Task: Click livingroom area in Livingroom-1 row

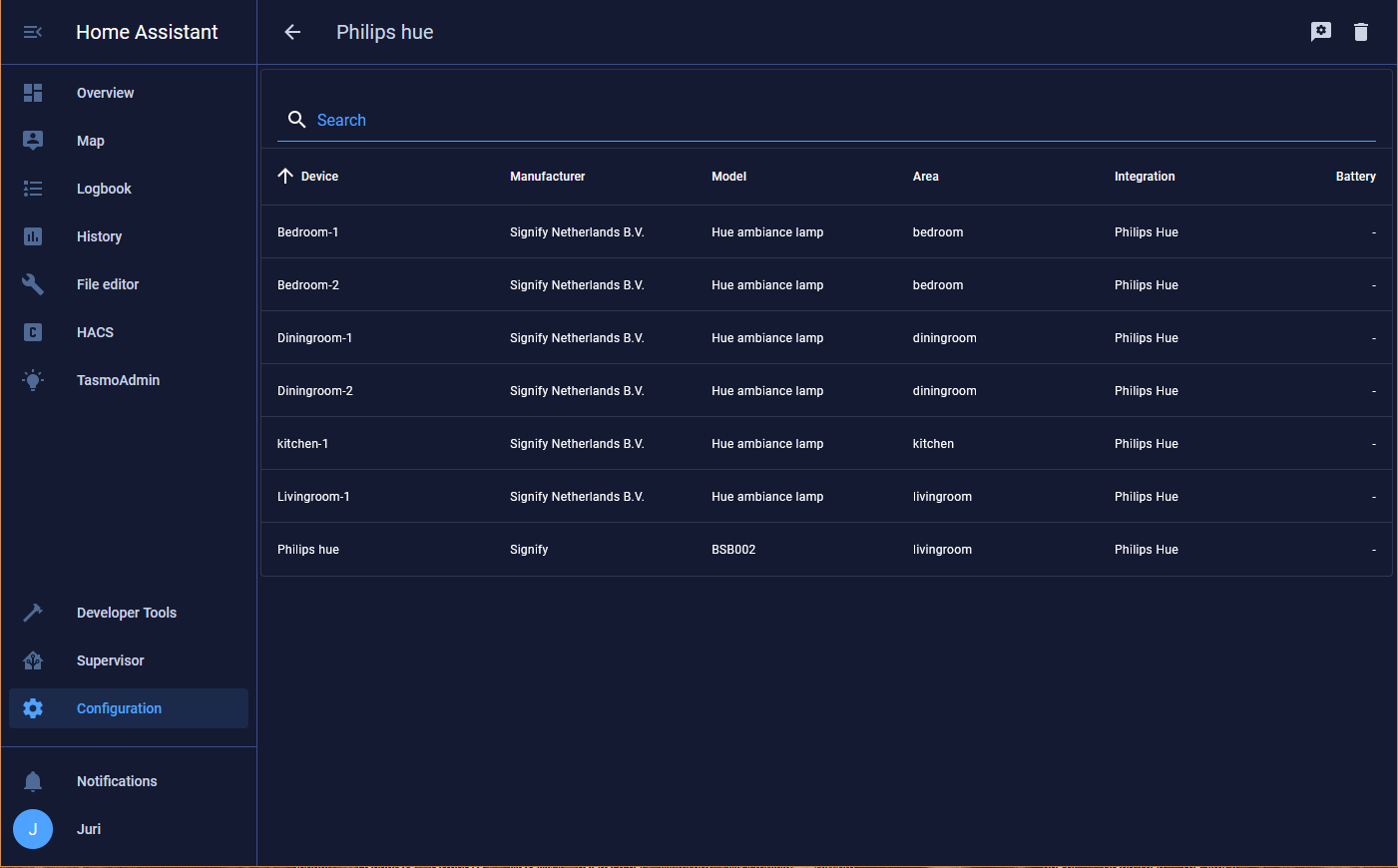Action: click(x=942, y=497)
